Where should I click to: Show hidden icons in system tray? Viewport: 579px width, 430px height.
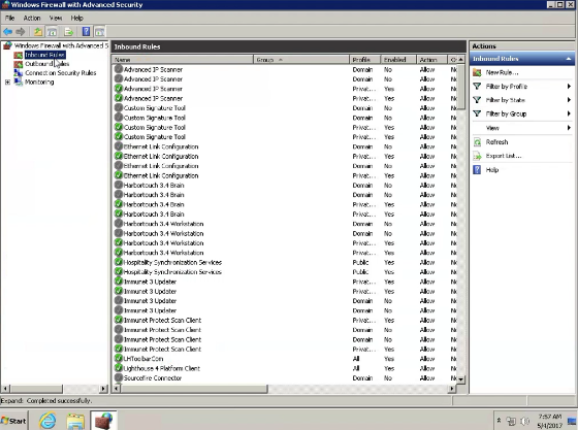[x=499, y=420]
